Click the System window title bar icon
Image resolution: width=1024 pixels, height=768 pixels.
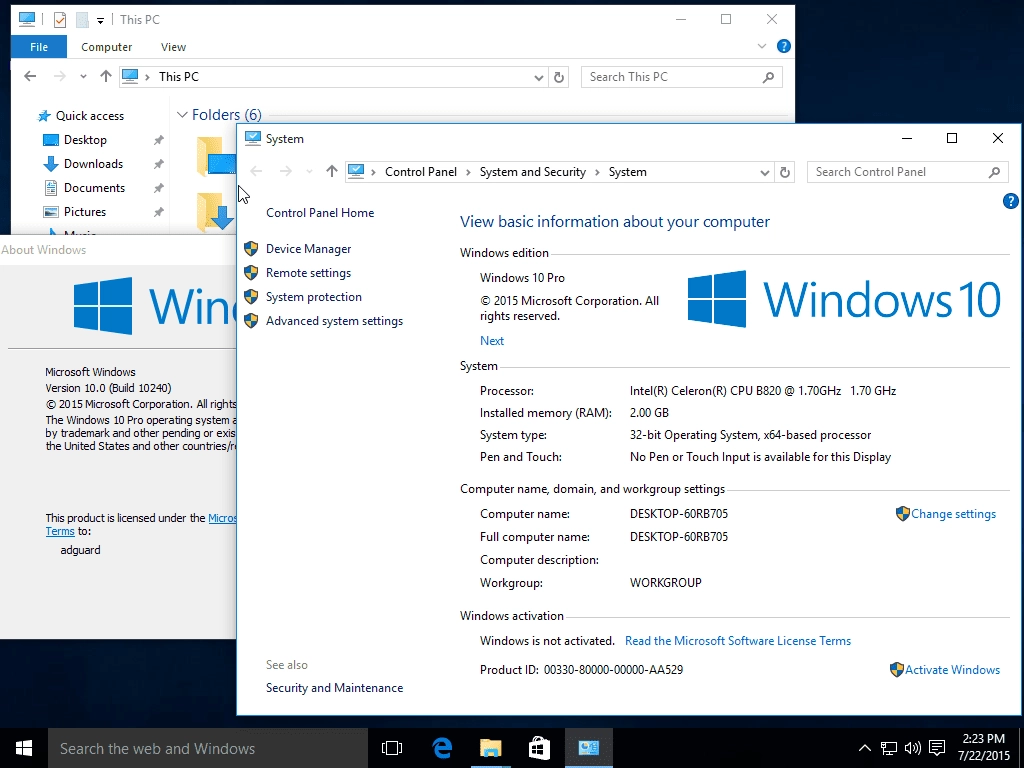tap(253, 138)
